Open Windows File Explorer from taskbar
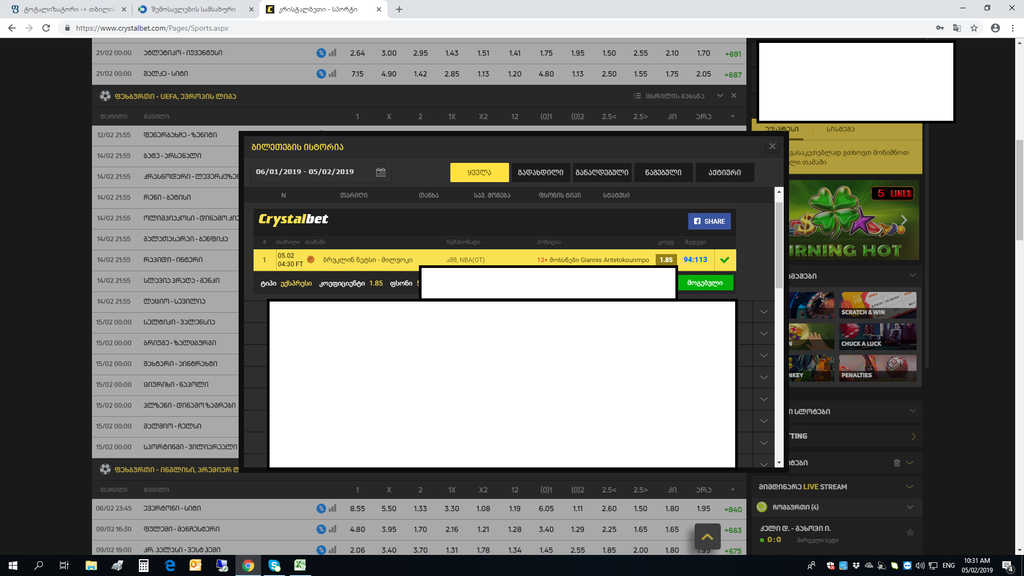Screen dimensions: 1024x576 [x=91, y=566]
